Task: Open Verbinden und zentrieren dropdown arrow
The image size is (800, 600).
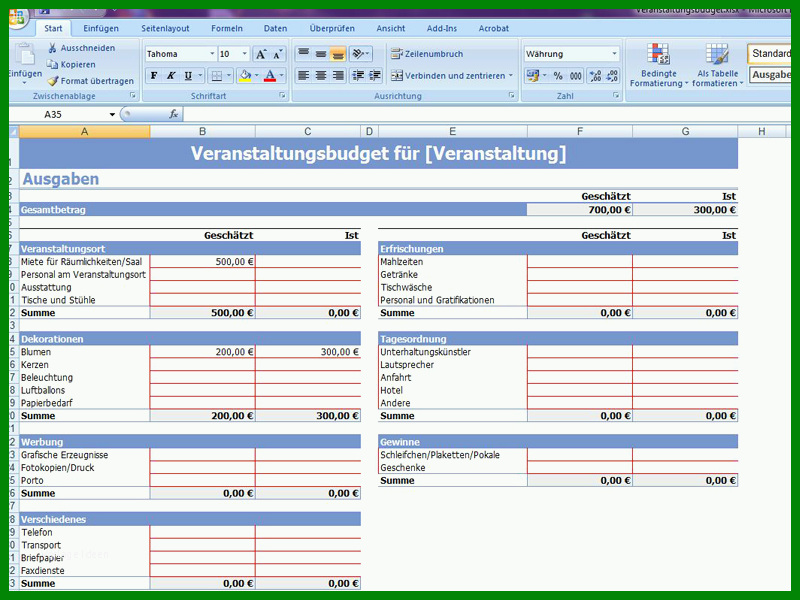Action: coord(511,76)
